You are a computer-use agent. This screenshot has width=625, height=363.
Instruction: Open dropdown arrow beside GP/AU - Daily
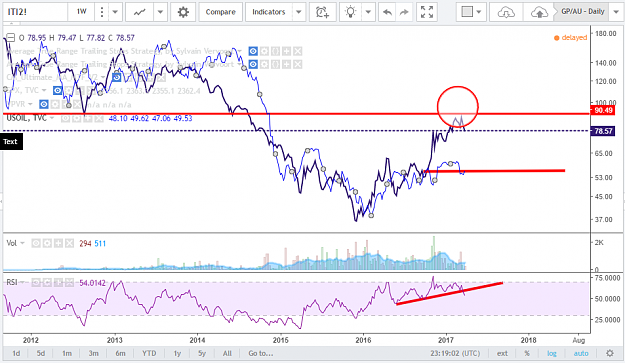(616, 12)
